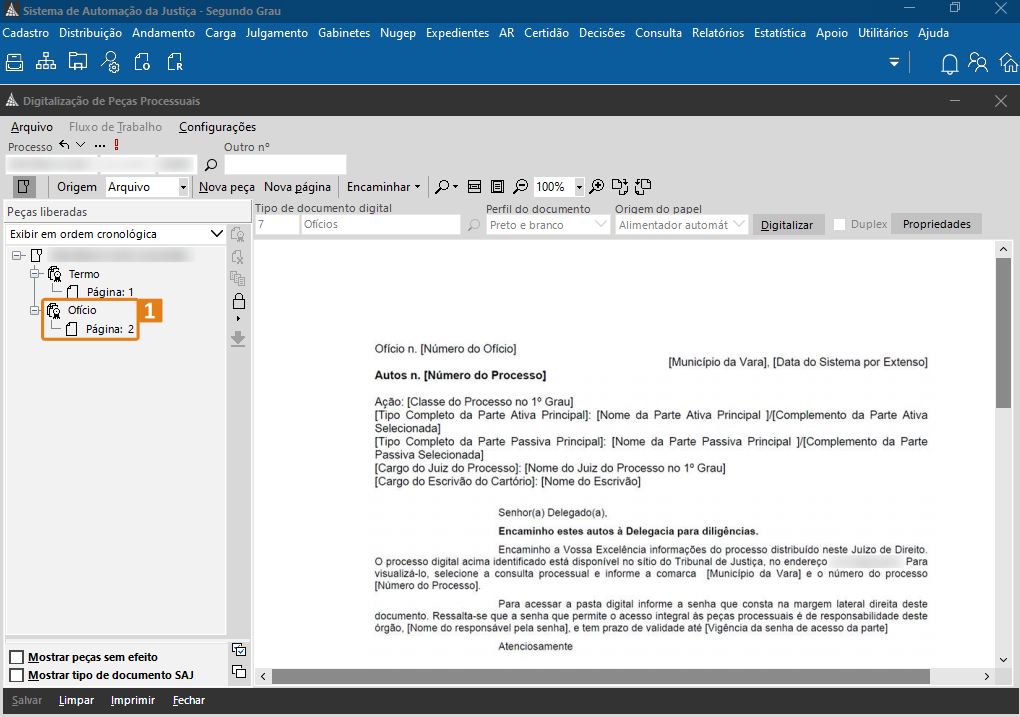Click the folder icon in the blue toolbar

click(x=78, y=62)
